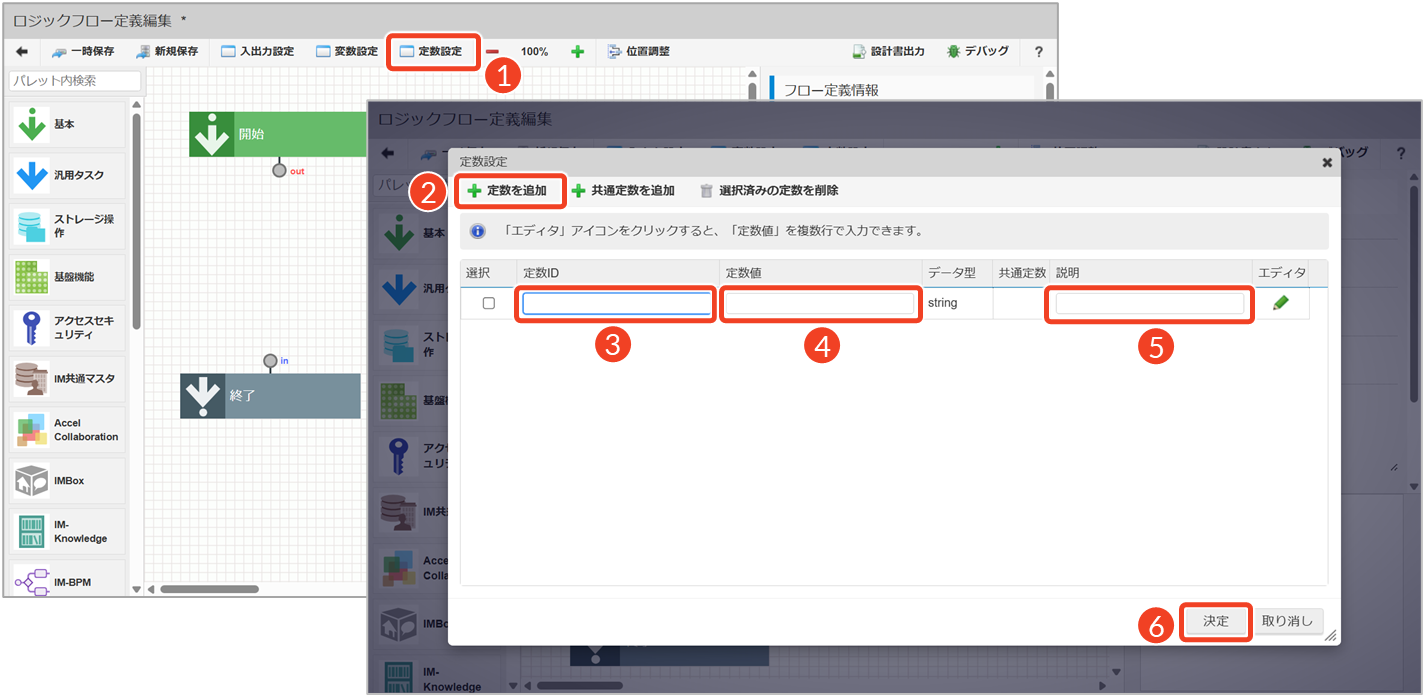Image resolution: width=1425 pixels, height=697 pixels.
Task: Expand the IM共通マスタ palette group
Action: click(x=68, y=379)
